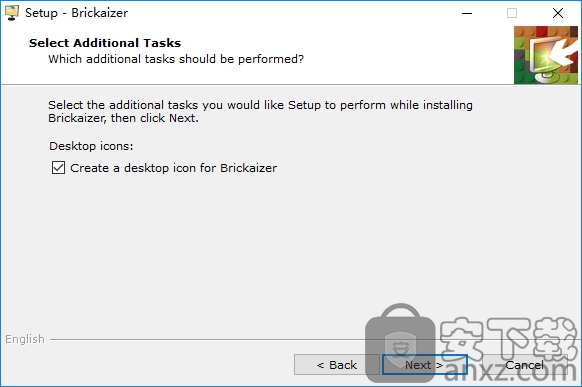Click the Brickaizer brick logo image

pos(546,55)
